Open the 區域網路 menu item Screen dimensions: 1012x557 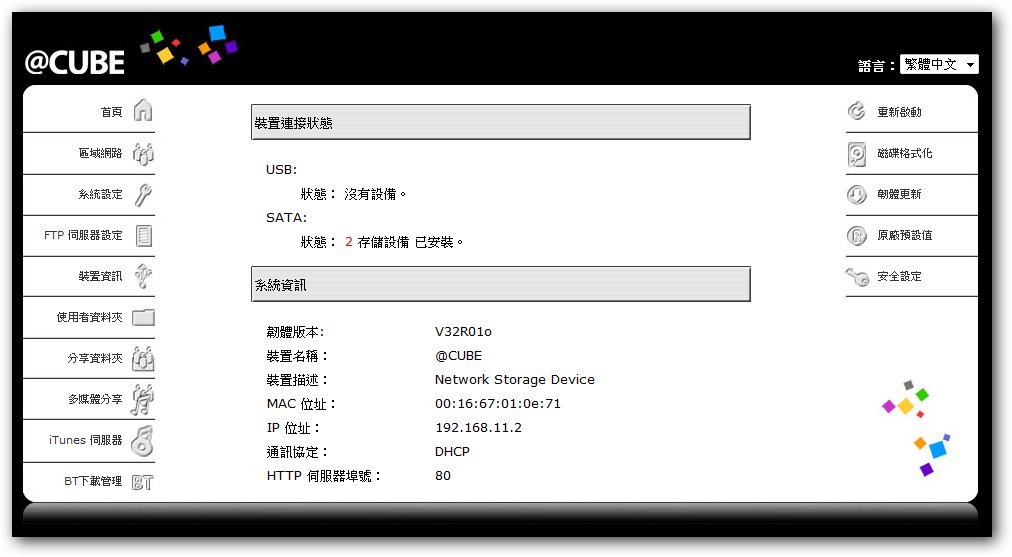click(x=100, y=153)
